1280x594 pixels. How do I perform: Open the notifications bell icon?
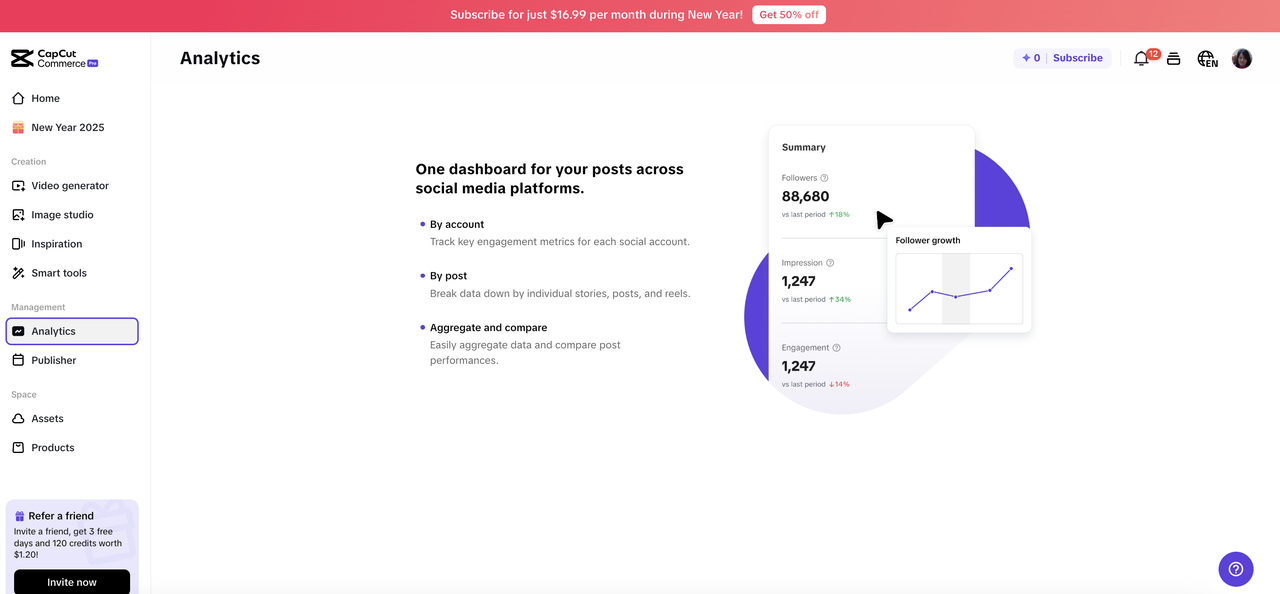click(1141, 59)
